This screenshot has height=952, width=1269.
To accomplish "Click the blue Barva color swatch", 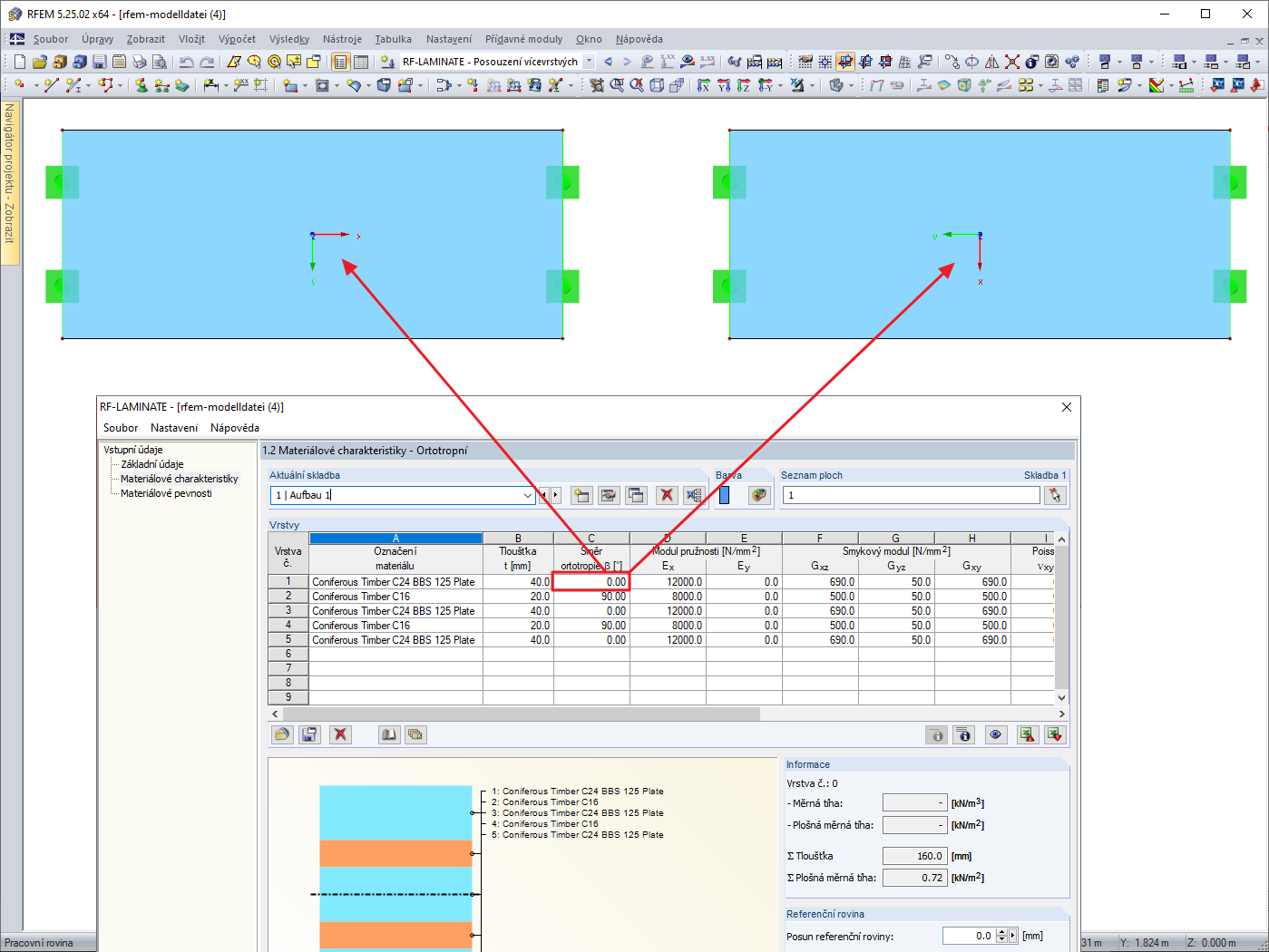I will coord(725,495).
